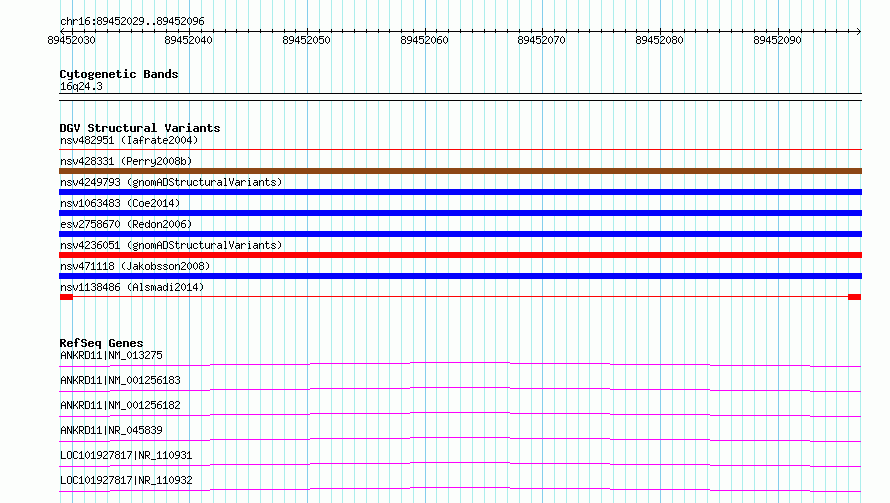Click the esv2758670 (Redon2006) label

[x=126, y=224]
